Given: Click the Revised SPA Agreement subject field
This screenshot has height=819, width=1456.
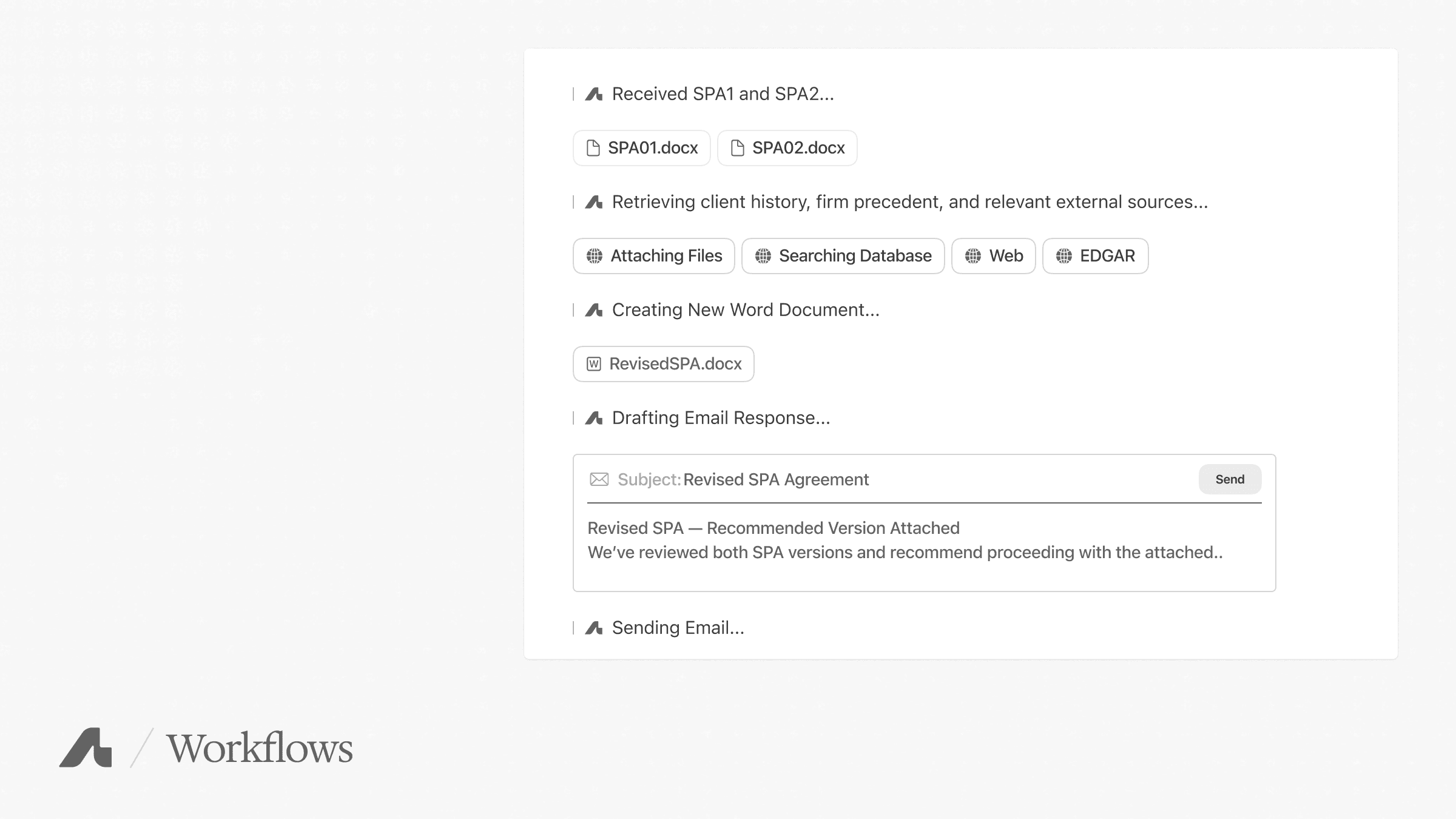Looking at the screenshot, I should pos(776,479).
